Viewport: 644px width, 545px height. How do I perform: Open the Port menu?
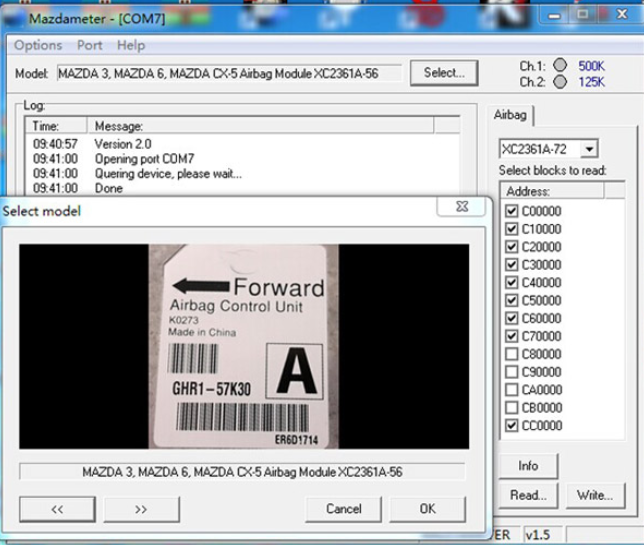pos(90,45)
